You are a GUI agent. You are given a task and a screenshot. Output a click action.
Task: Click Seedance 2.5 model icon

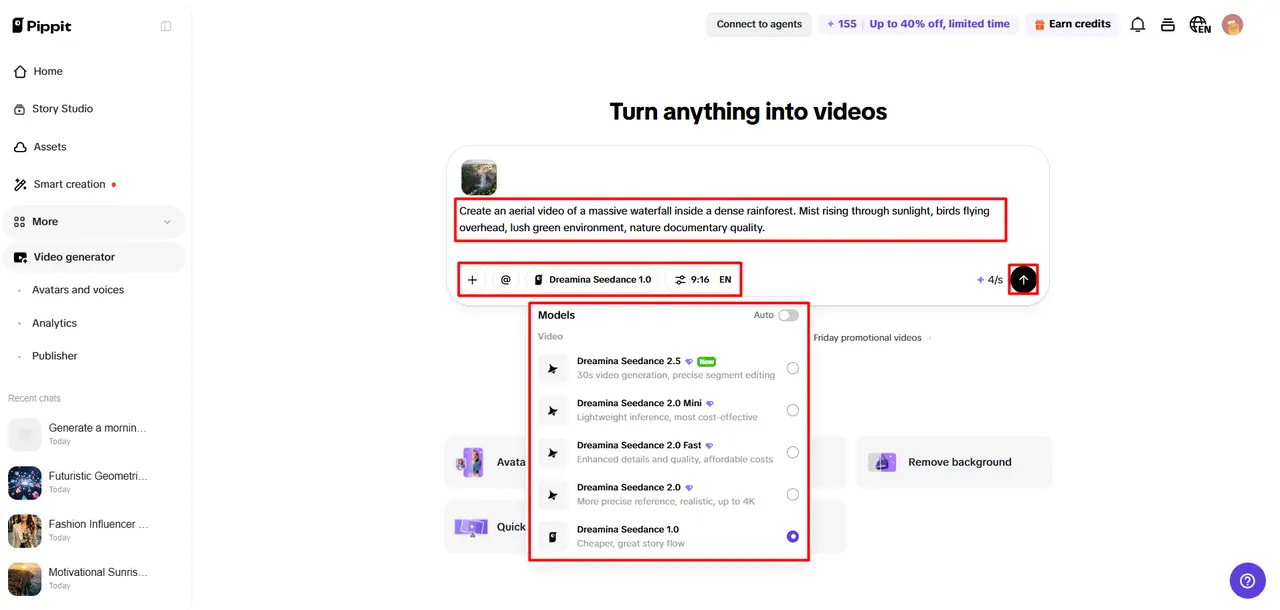(552, 368)
